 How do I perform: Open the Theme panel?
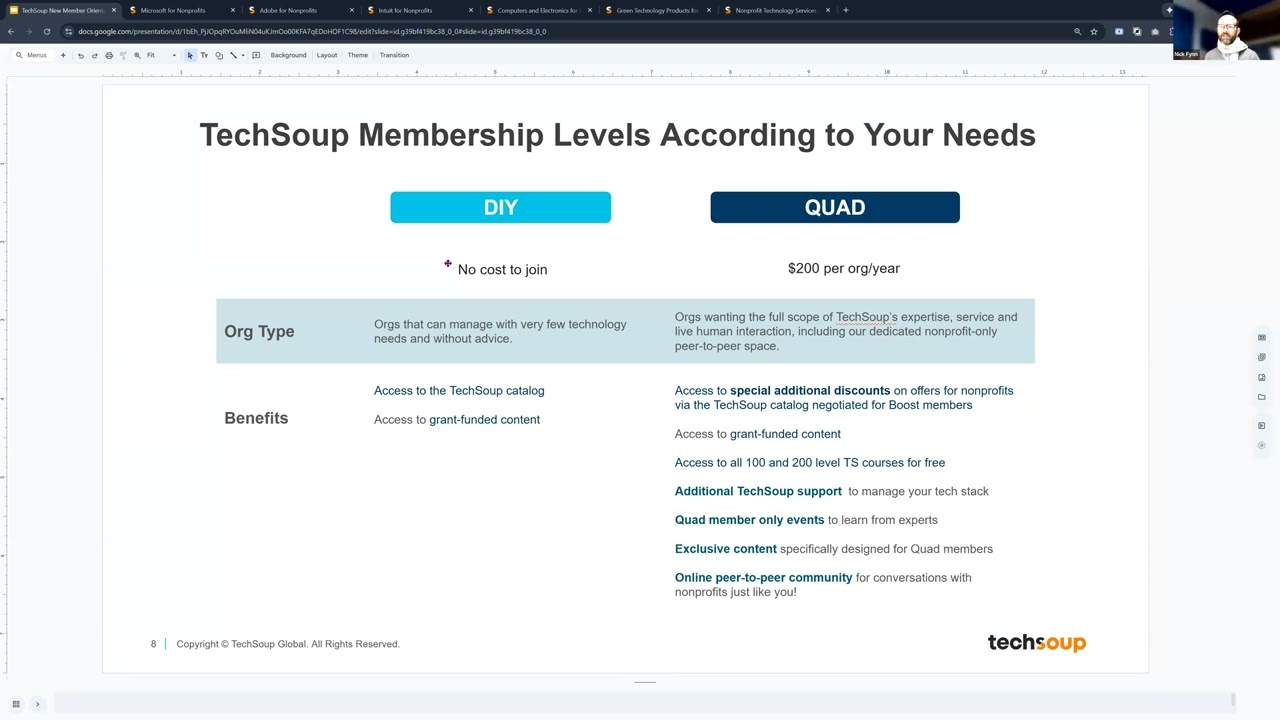[x=358, y=55]
